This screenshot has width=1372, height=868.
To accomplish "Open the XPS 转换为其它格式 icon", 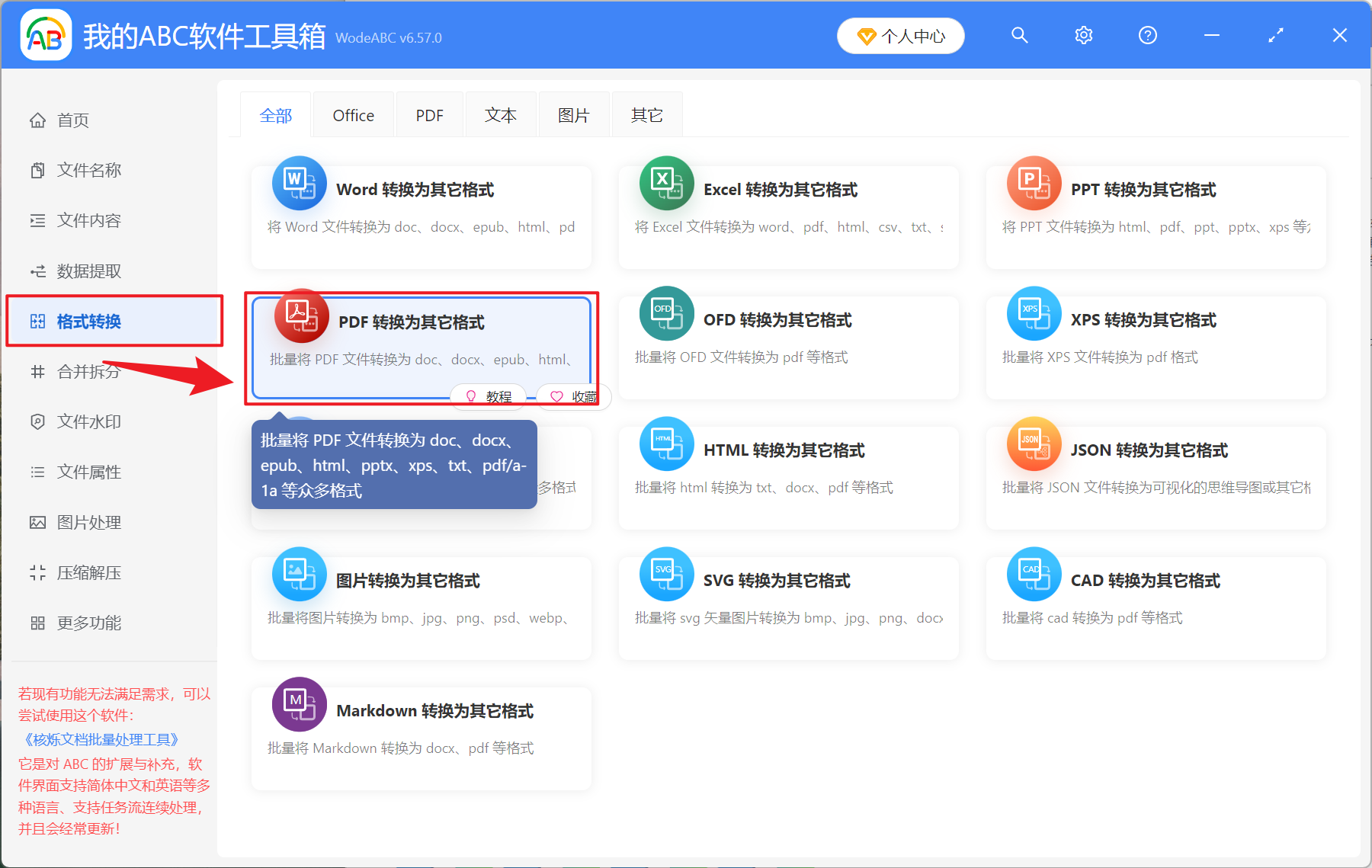I will 1034,313.
